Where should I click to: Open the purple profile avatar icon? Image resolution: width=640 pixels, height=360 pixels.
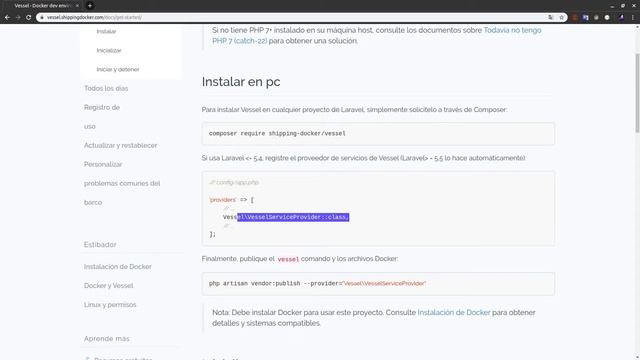pyautogui.click(x=621, y=18)
